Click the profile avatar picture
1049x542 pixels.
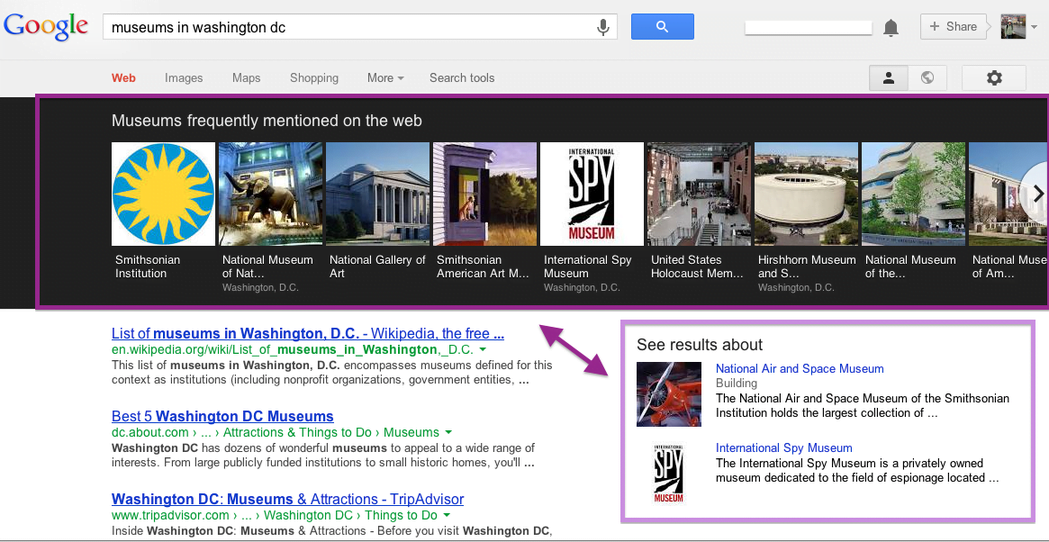tap(1013, 27)
